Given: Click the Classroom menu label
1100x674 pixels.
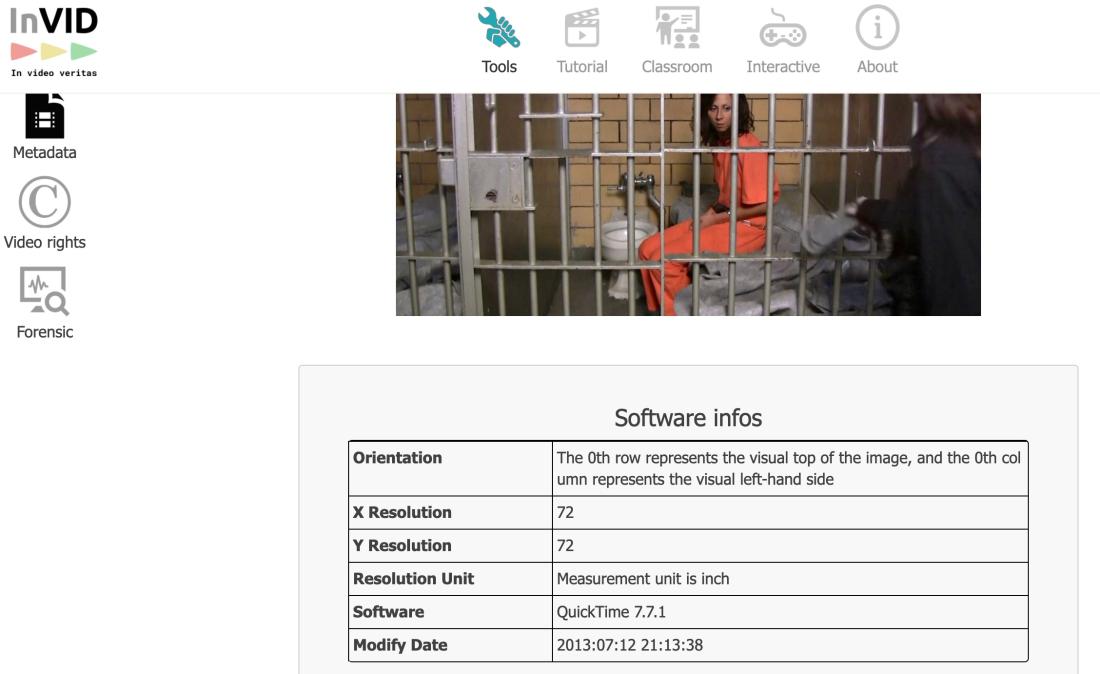Looking at the screenshot, I should coord(677,67).
